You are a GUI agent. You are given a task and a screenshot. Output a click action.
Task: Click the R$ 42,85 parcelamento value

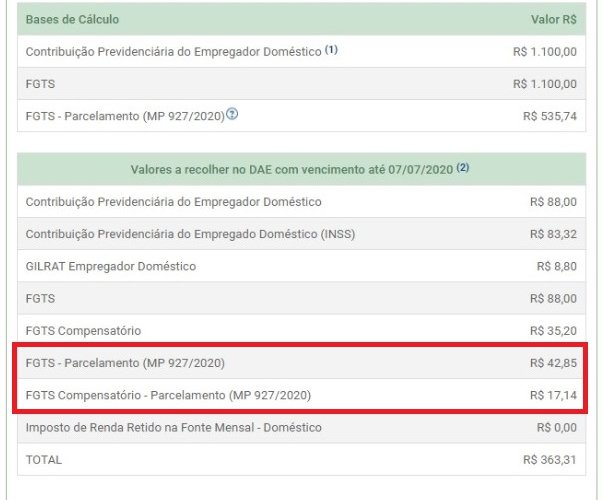click(553, 362)
